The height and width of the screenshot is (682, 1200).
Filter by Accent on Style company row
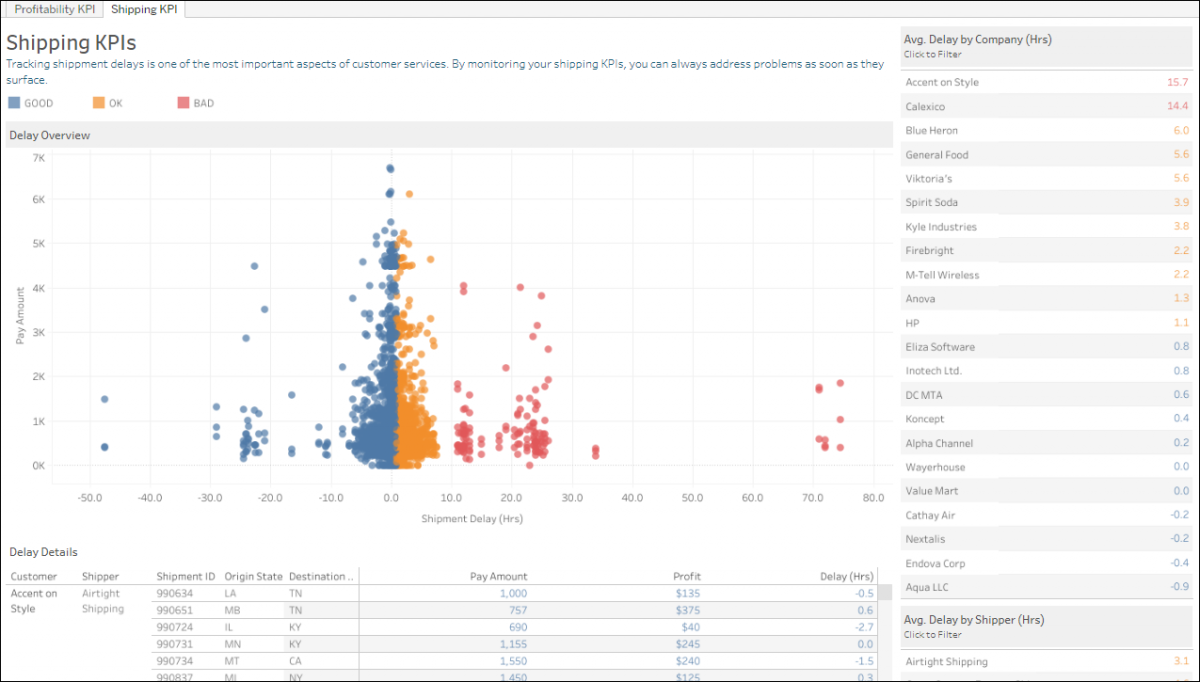coord(1046,82)
